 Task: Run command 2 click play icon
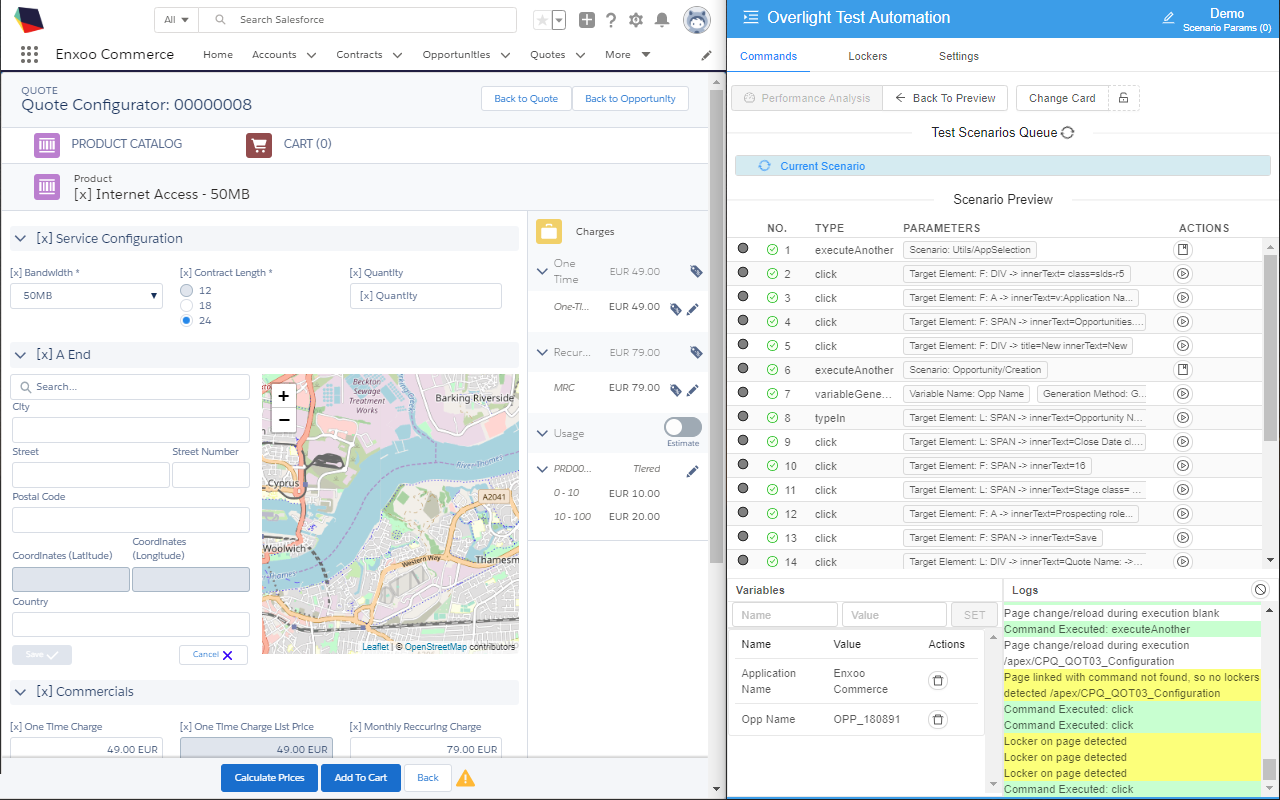coord(1183,273)
